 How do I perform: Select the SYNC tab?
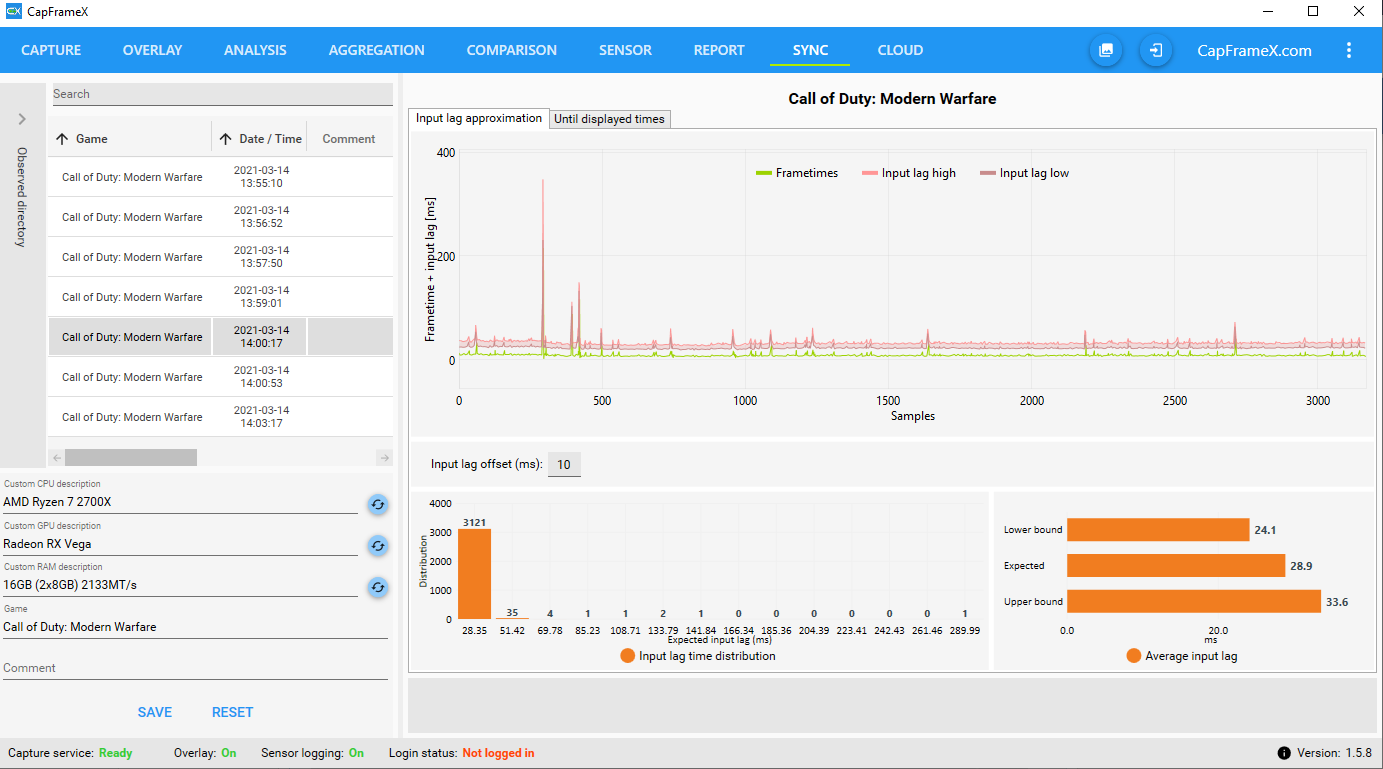(x=810, y=50)
